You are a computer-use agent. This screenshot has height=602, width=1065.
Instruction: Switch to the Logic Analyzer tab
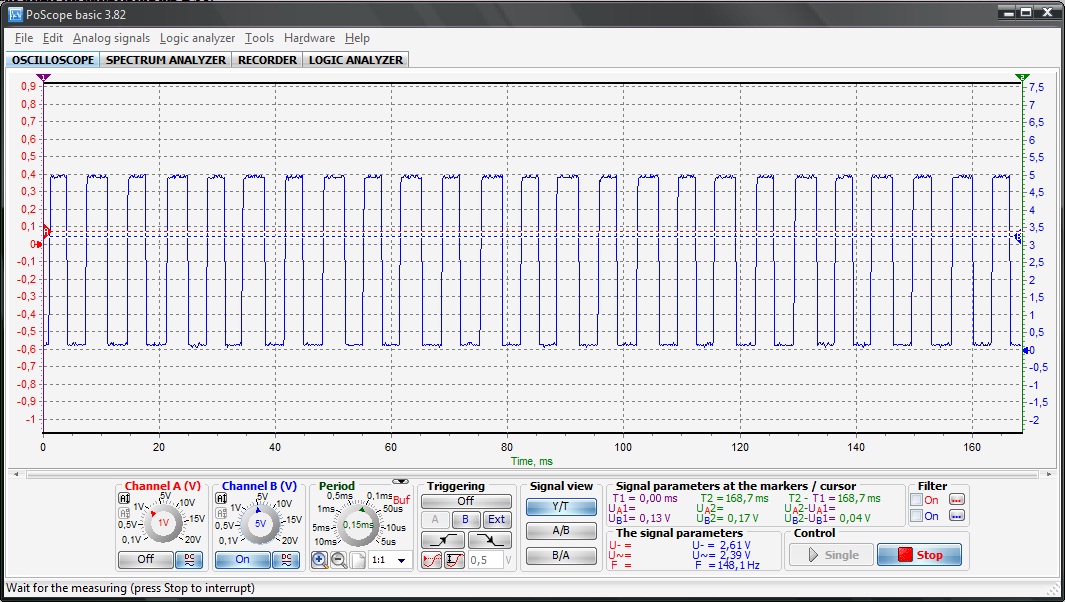356,60
